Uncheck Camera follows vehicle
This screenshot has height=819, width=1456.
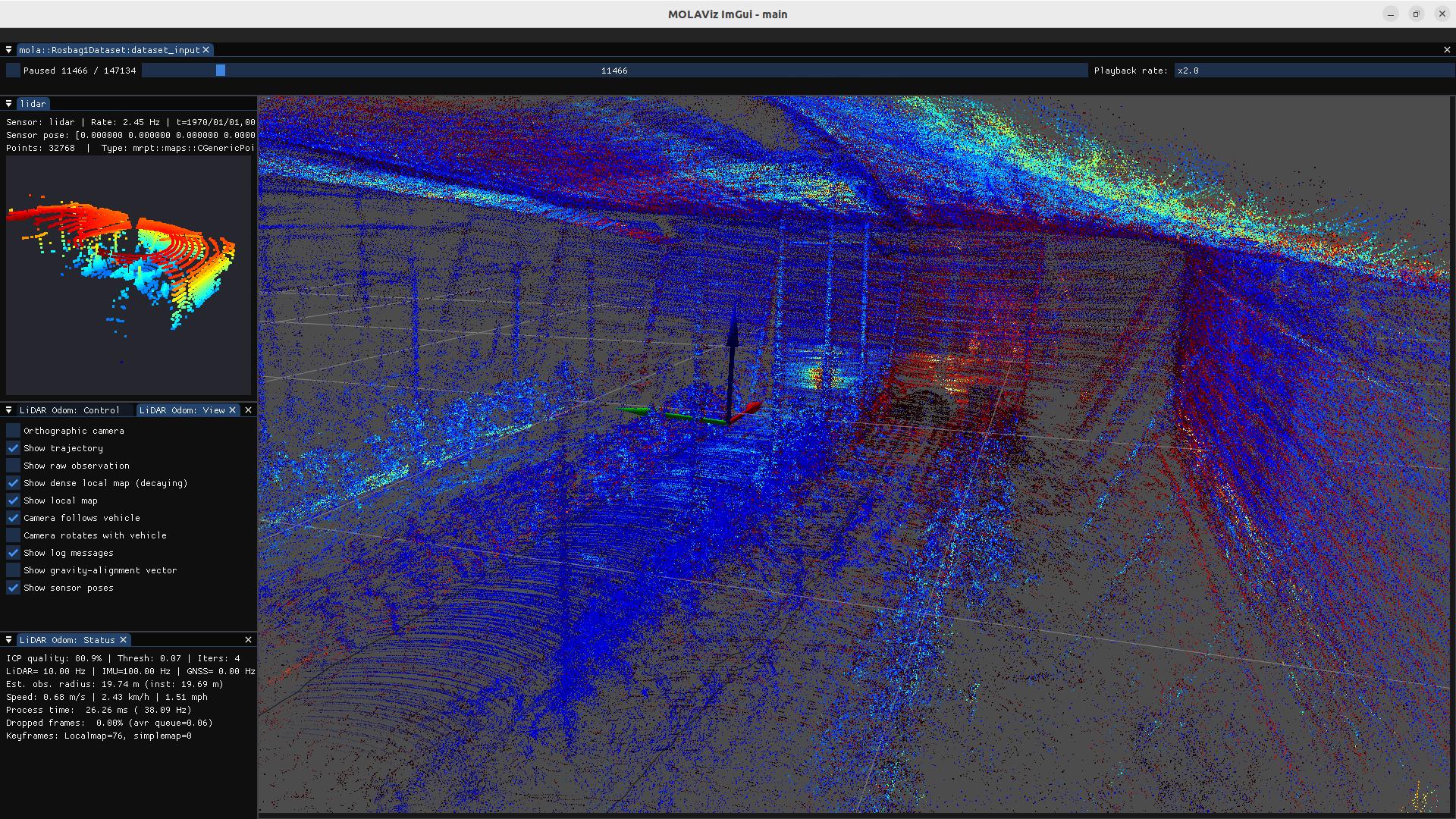coord(13,518)
